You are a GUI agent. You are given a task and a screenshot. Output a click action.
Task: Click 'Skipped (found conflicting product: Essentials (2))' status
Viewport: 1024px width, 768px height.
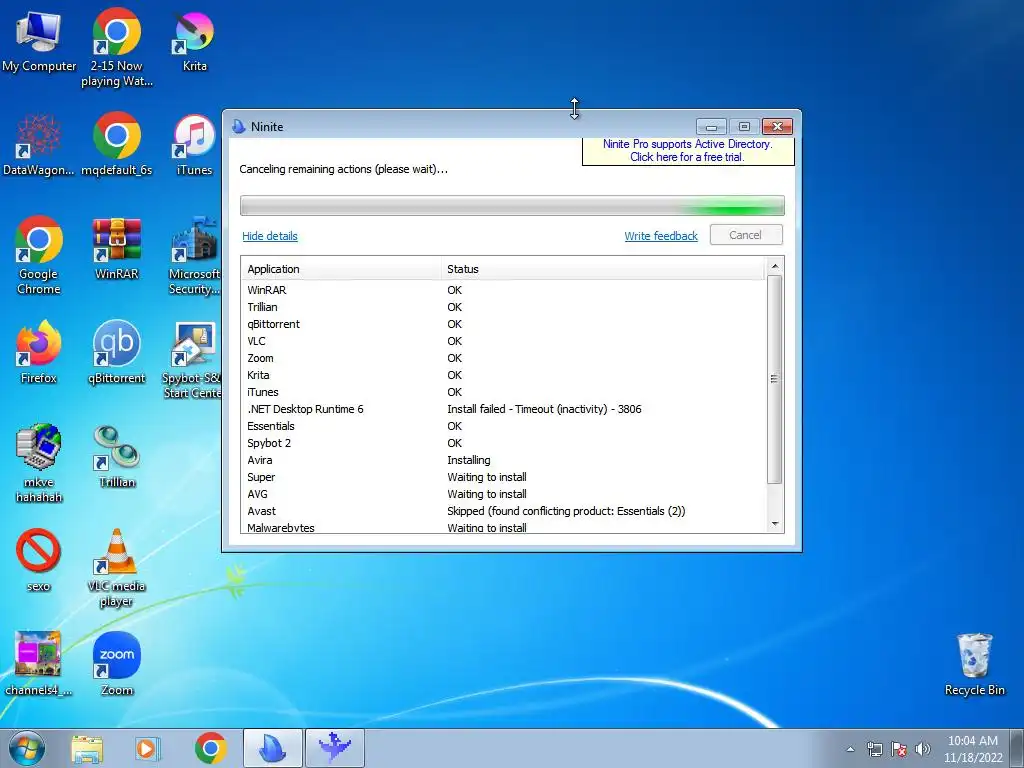(x=566, y=511)
